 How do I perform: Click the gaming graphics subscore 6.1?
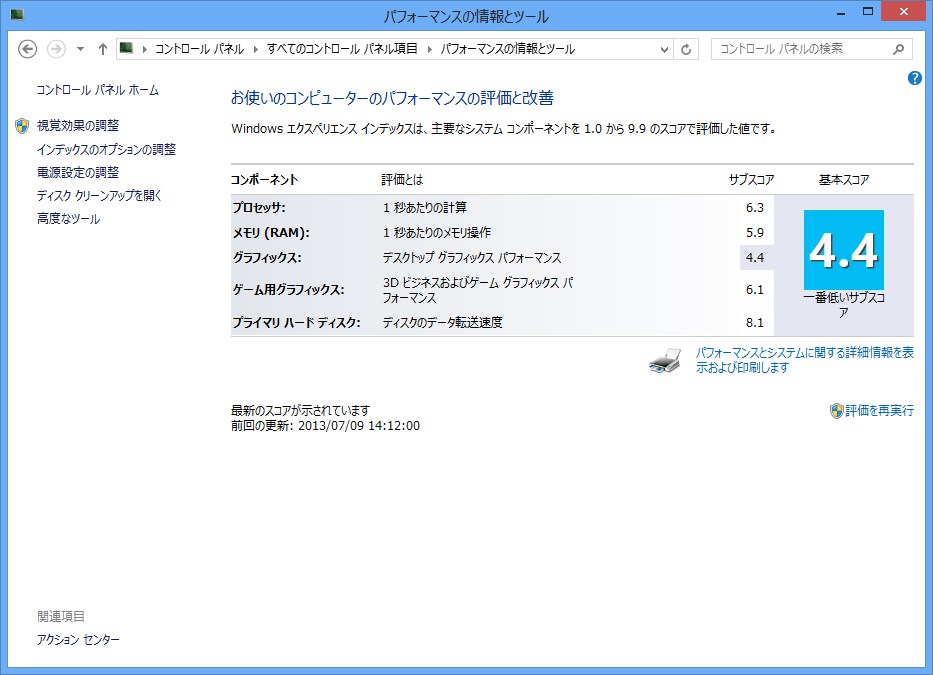(x=754, y=290)
